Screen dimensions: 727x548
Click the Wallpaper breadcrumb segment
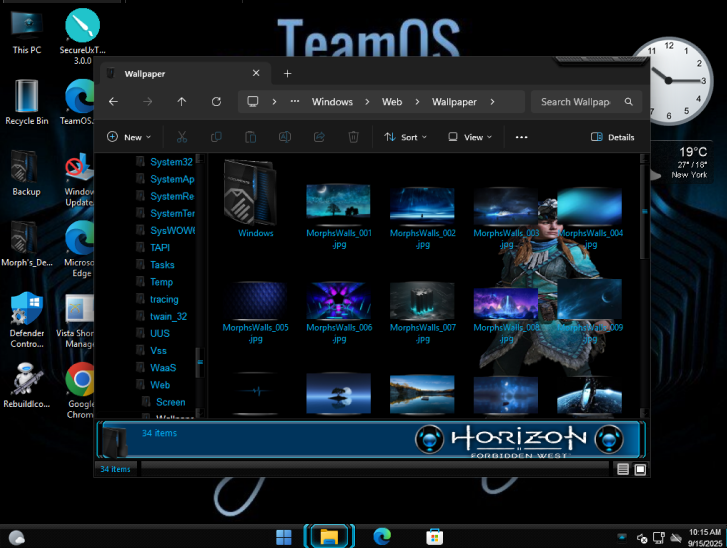(x=454, y=102)
